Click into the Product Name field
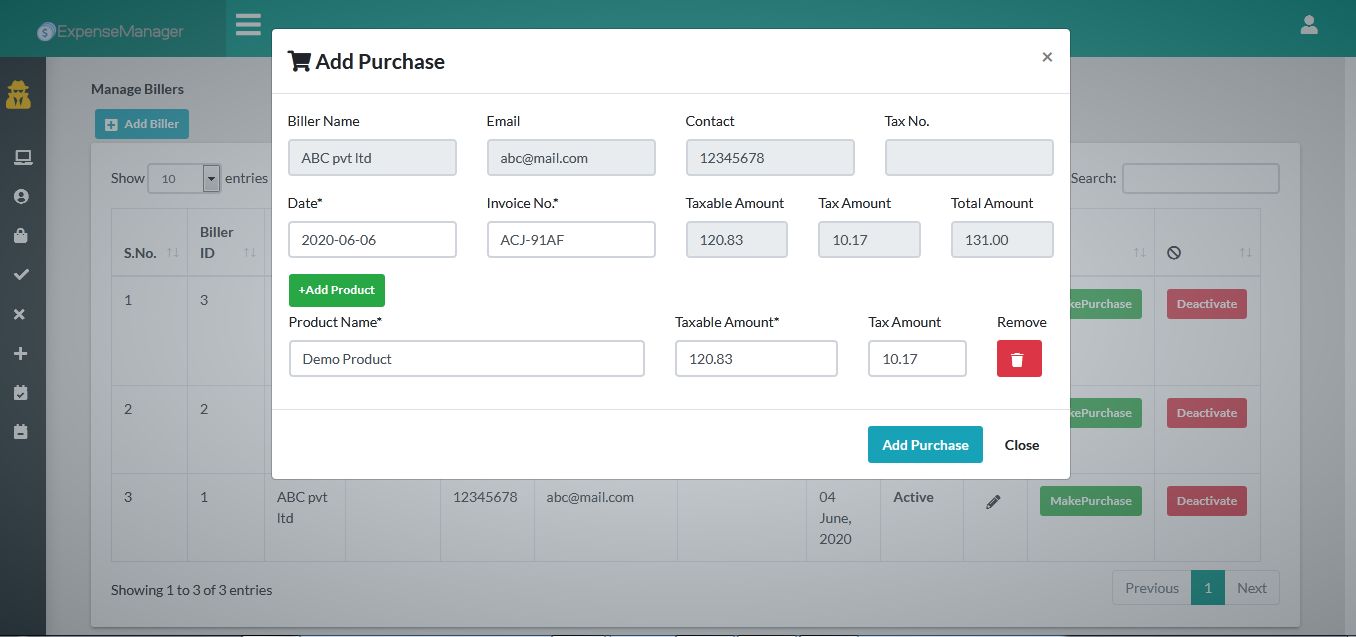1356x637 pixels. point(466,359)
